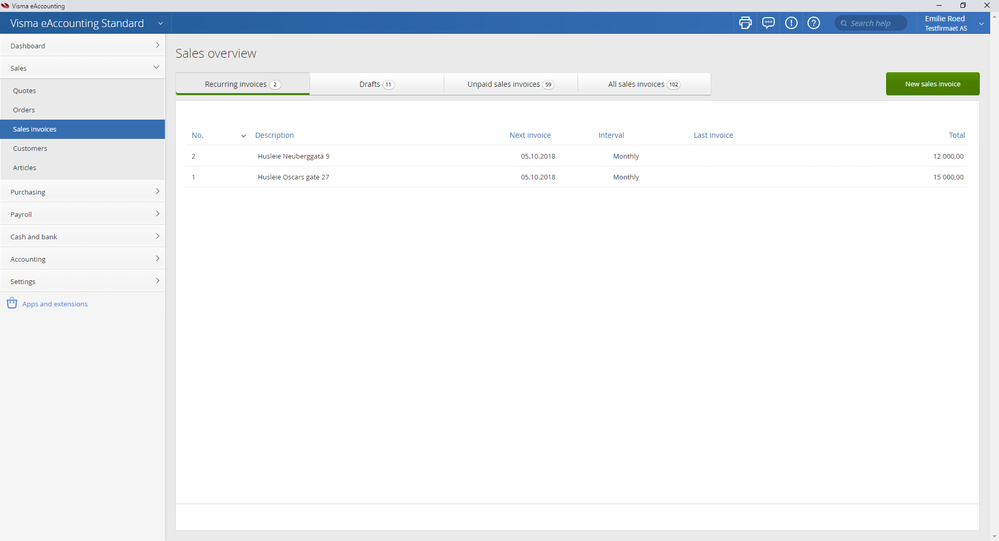
Task: Expand the Settings menu section
Action: (x=83, y=281)
